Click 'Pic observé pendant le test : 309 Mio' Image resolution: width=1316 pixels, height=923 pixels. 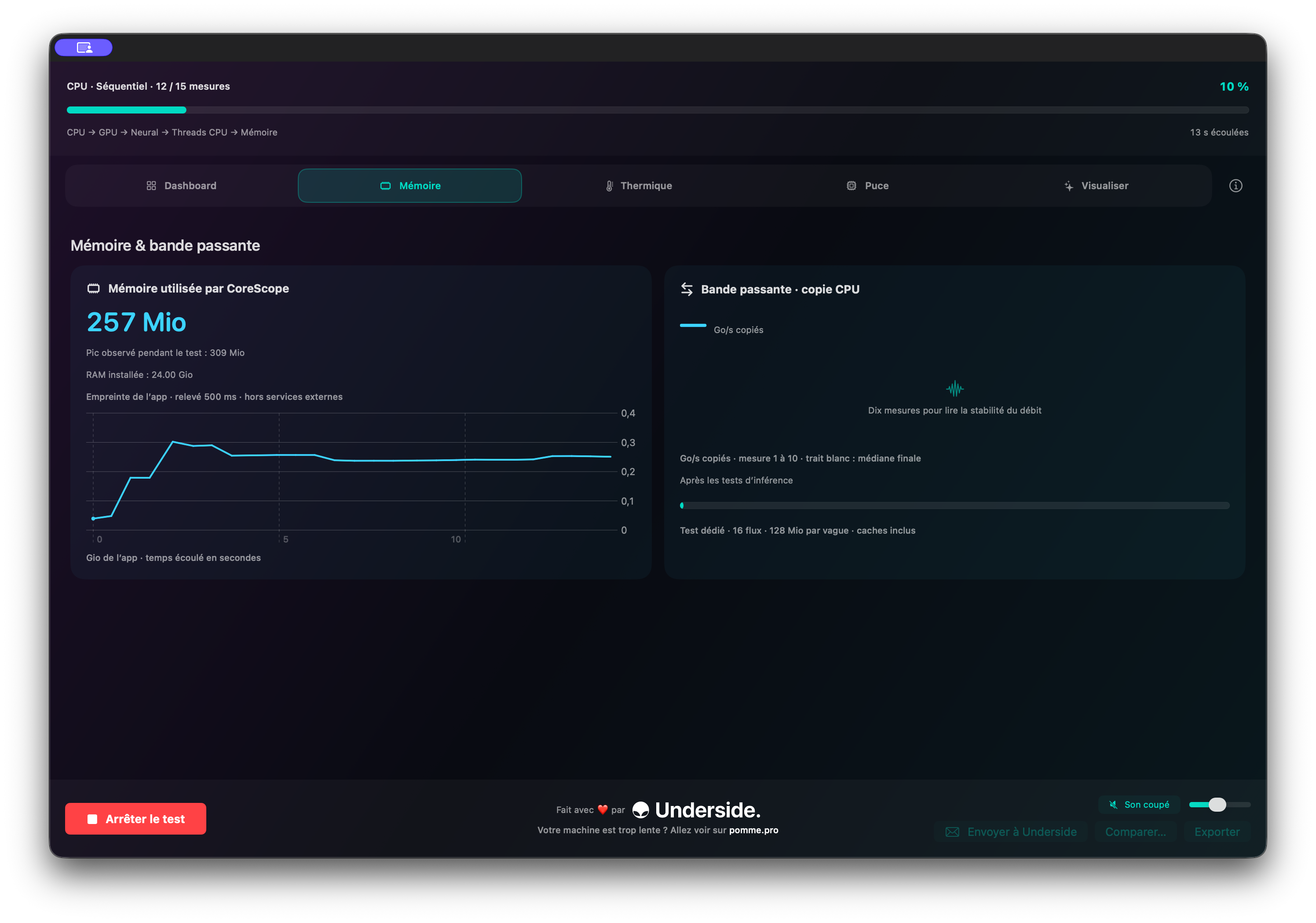165,352
